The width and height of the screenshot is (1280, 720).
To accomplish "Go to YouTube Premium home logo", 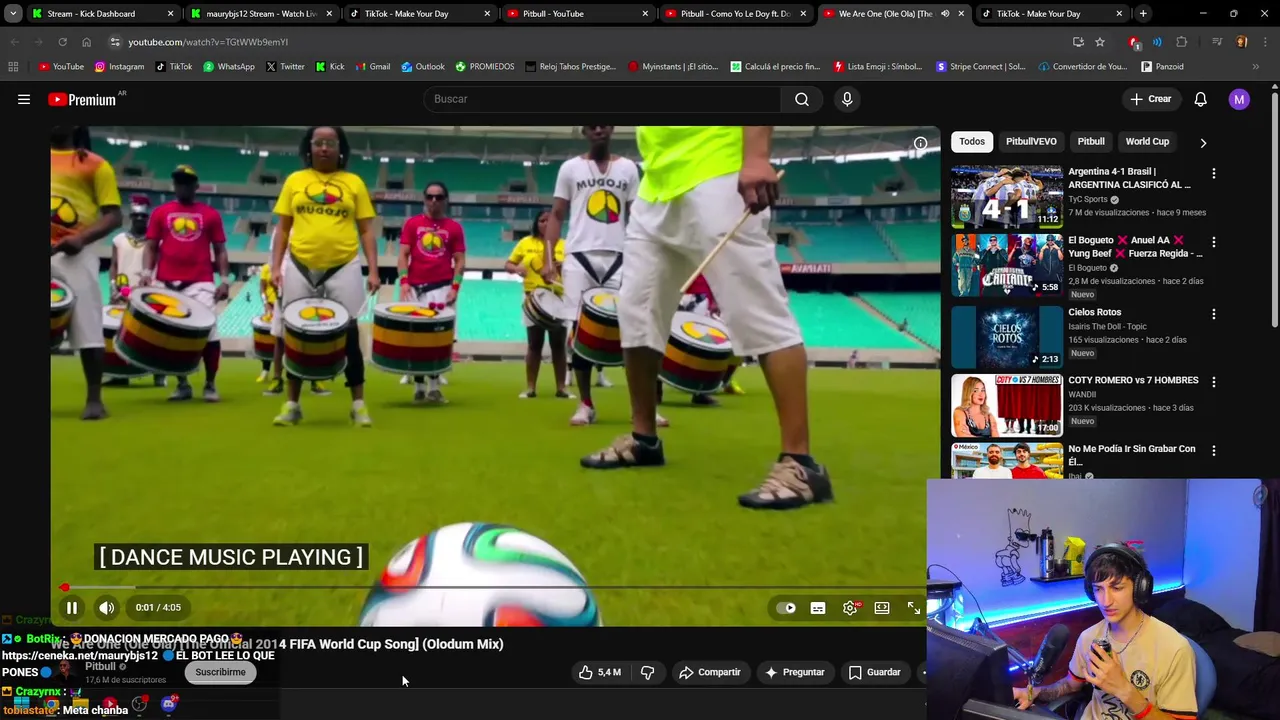I will (x=82, y=99).
